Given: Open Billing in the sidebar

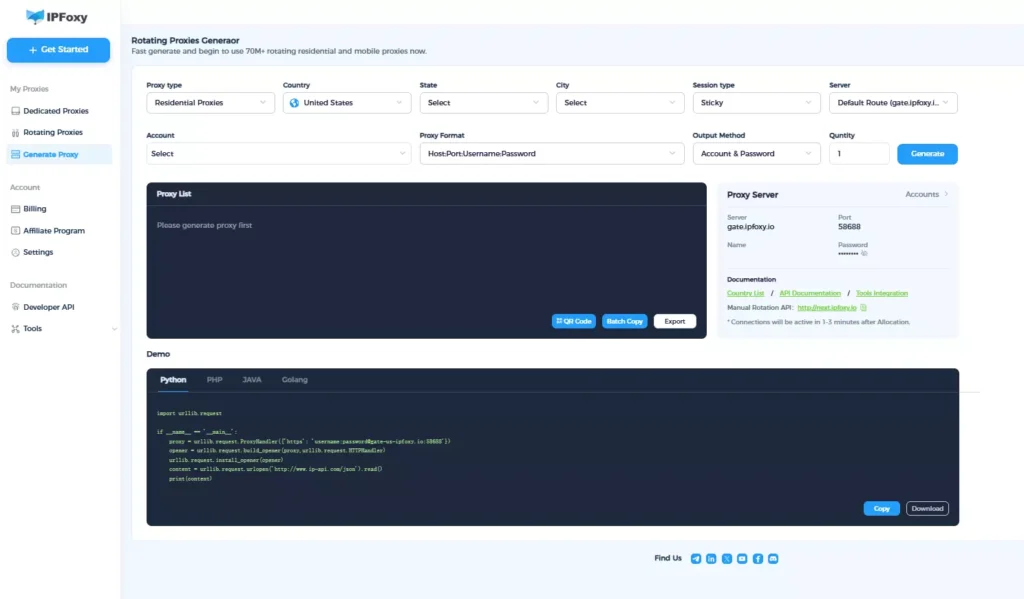Looking at the screenshot, I should [x=35, y=209].
